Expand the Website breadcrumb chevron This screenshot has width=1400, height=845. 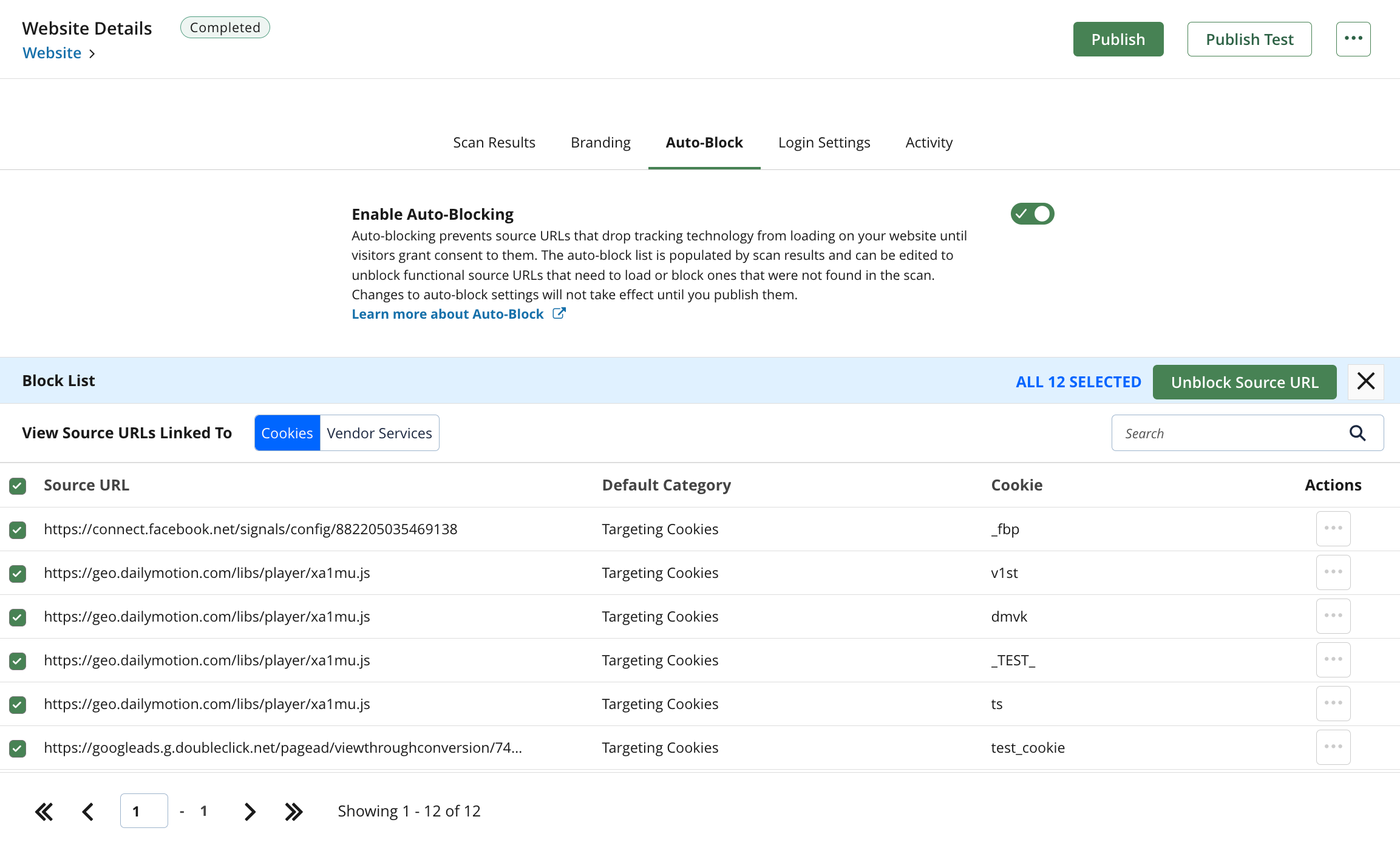coord(92,54)
